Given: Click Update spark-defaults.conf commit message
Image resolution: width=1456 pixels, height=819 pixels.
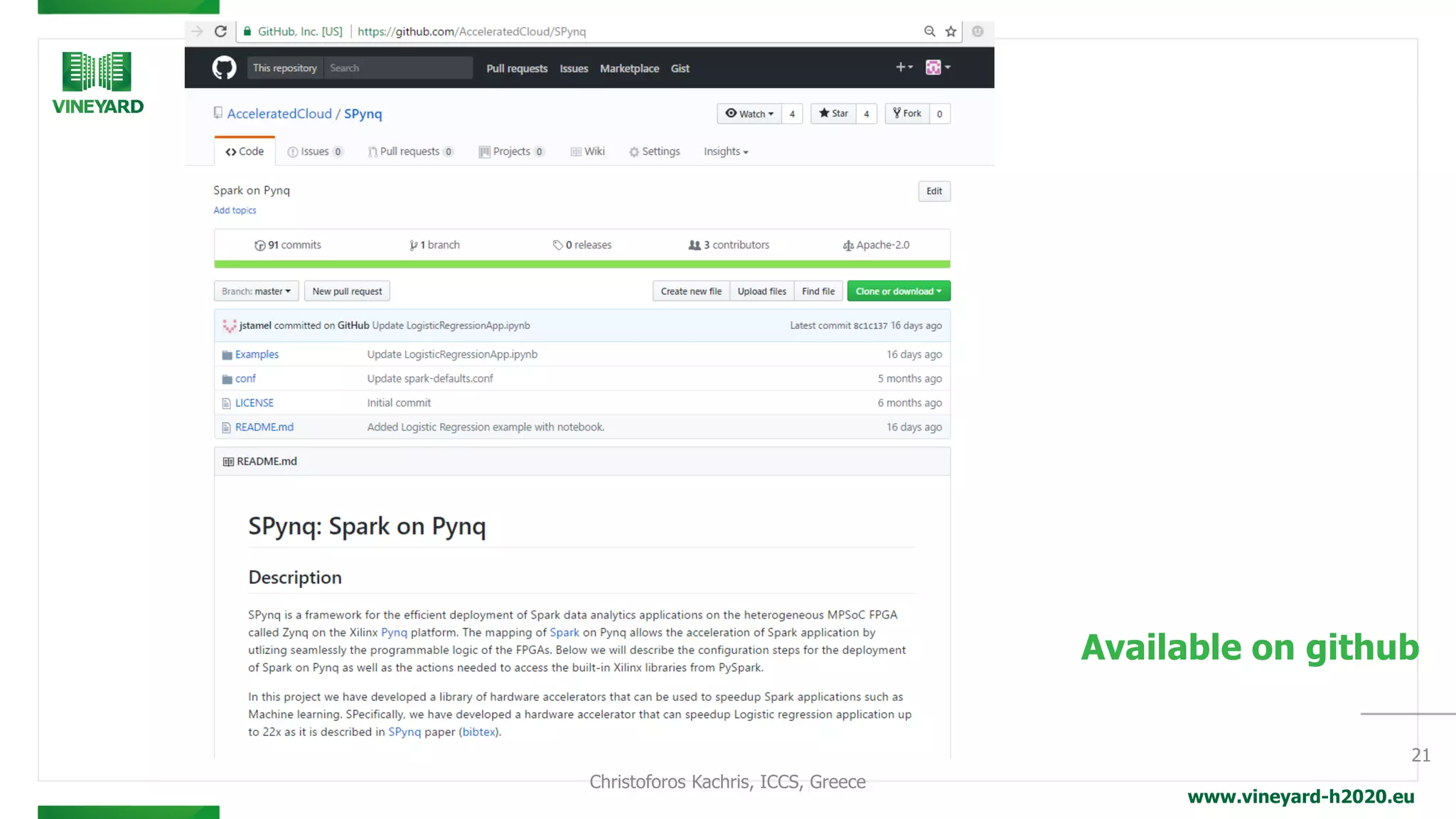Looking at the screenshot, I should click(430, 379).
